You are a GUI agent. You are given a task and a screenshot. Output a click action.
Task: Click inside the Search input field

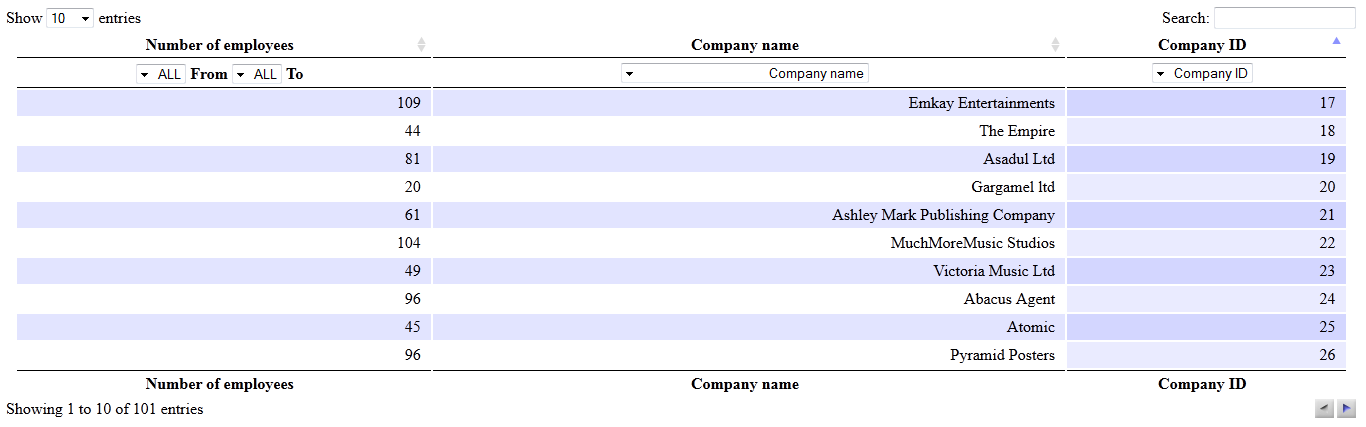pyautogui.click(x=1284, y=18)
